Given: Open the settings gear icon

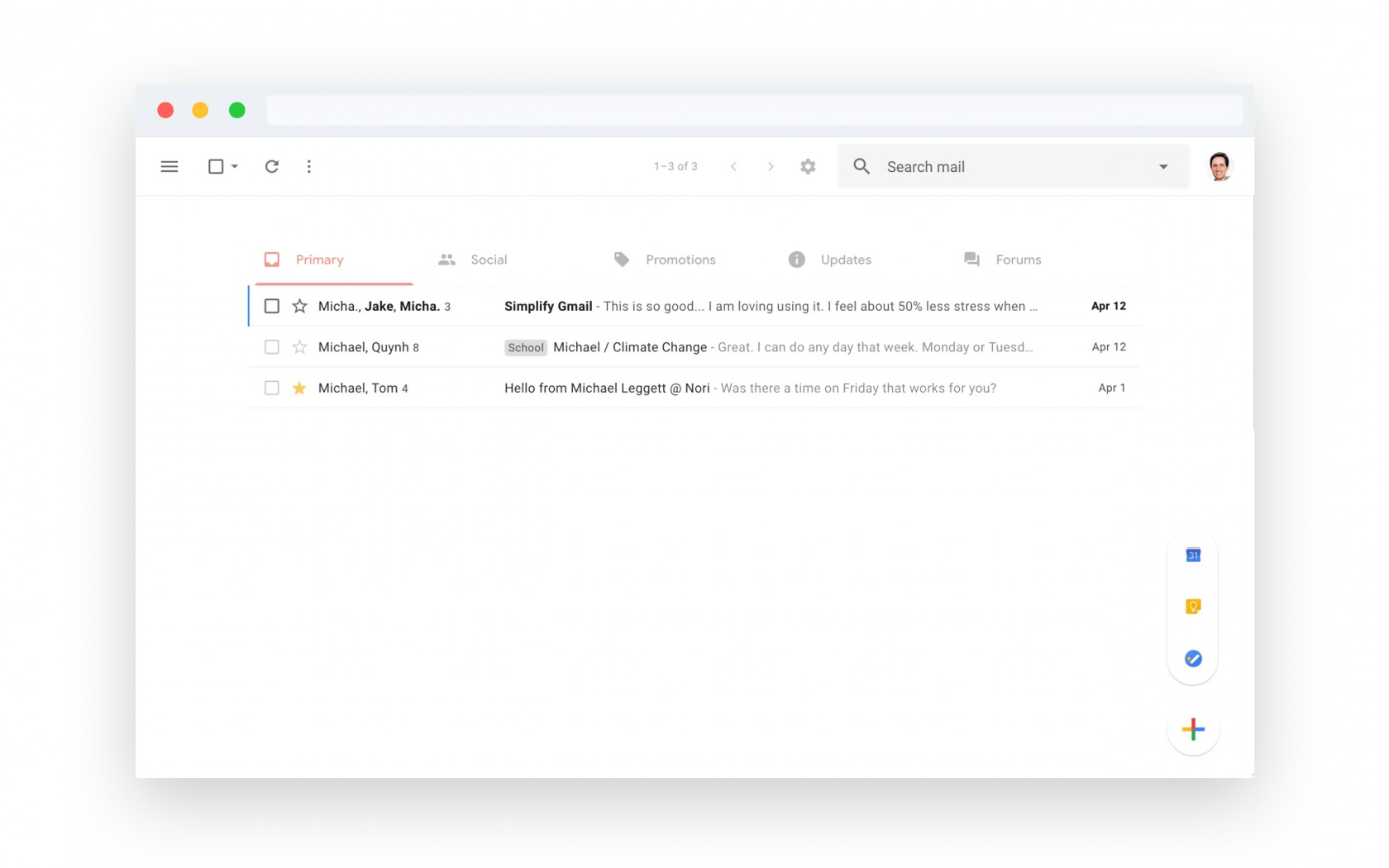Looking at the screenshot, I should (808, 166).
